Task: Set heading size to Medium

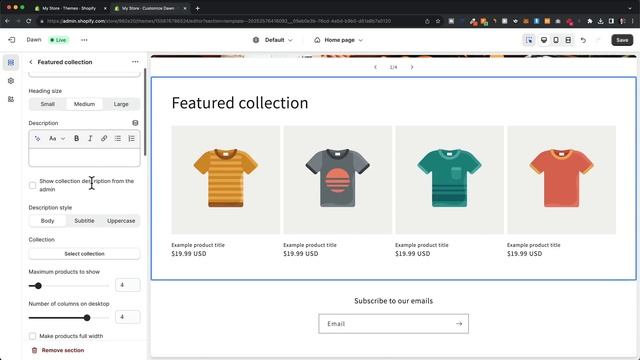Action: [84, 104]
